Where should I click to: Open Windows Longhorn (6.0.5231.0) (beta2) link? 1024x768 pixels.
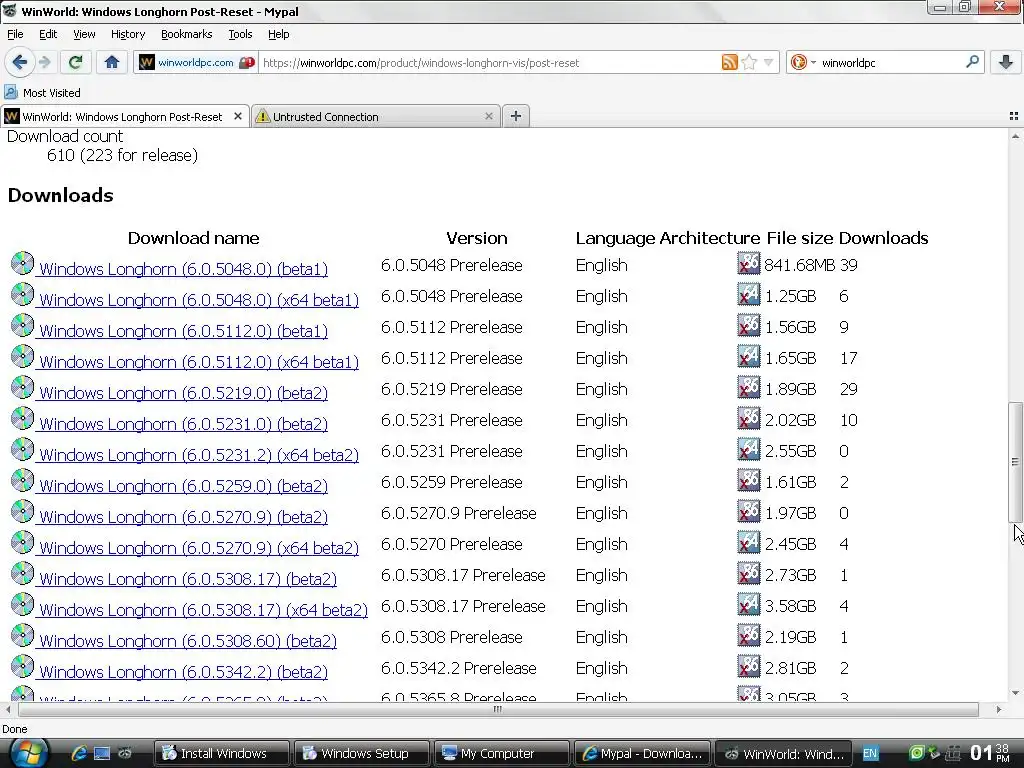183,424
